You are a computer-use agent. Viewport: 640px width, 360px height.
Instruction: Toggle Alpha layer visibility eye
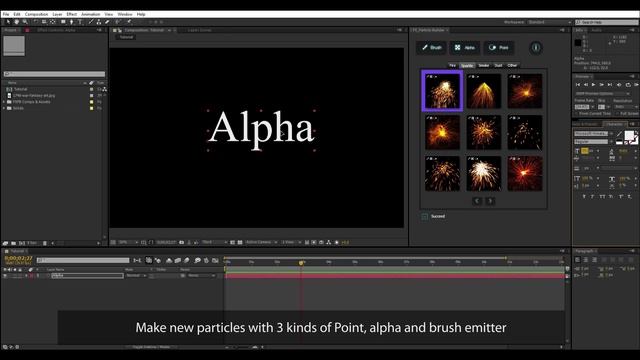[5, 276]
